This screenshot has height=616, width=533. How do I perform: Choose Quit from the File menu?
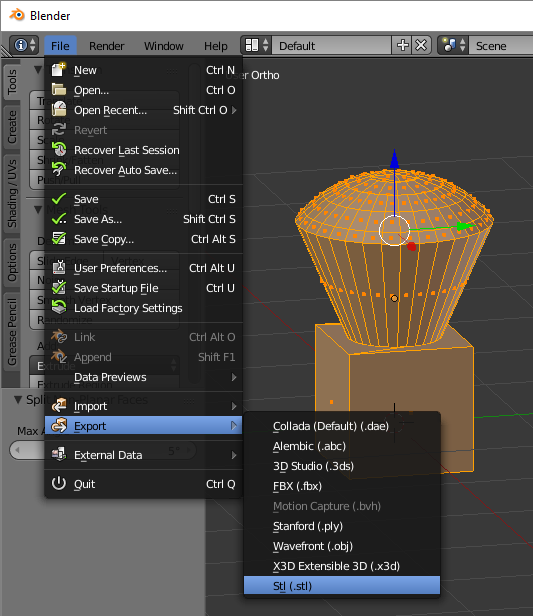click(144, 484)
